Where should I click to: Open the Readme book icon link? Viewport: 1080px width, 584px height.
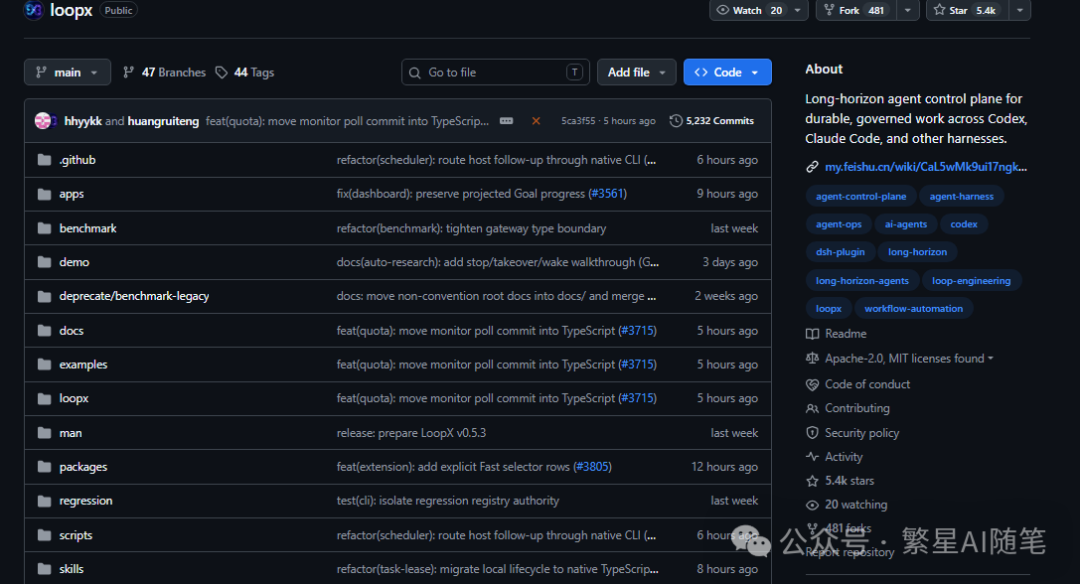(x=812, y=334)
